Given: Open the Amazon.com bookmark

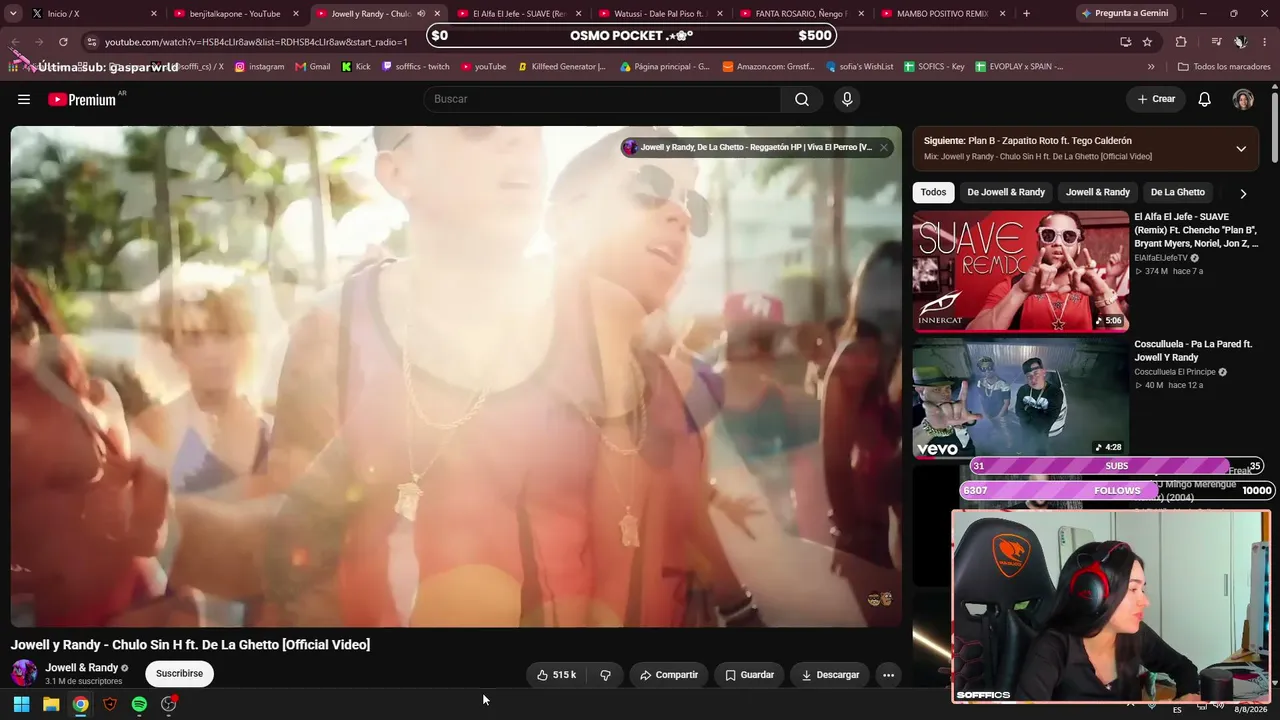Looking at the screenshot, I should click(768, 67).
